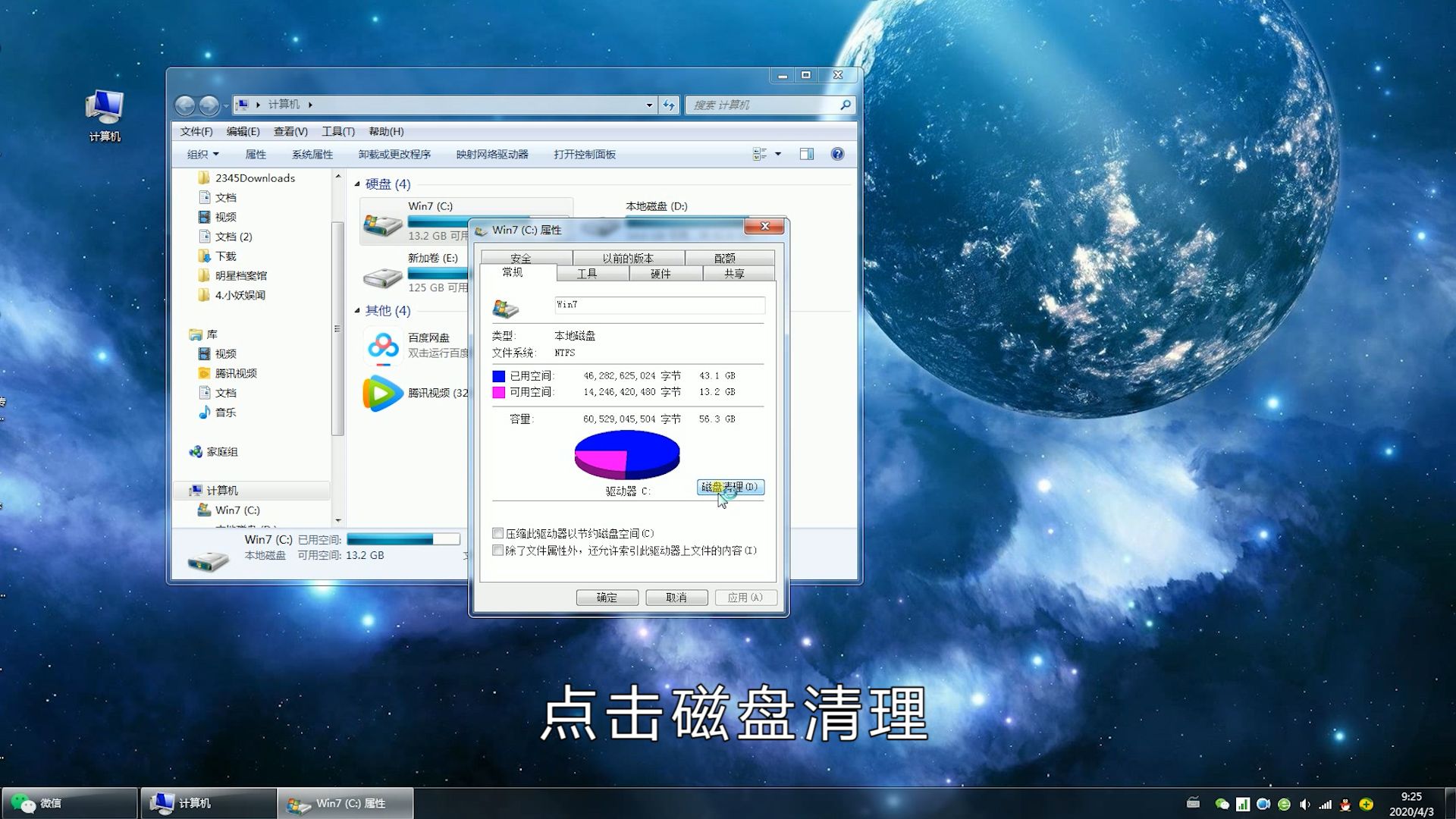Toggle 允许索引此驱动器上文件的内容 checkbox
The image size is (1456, 819).
click(497, 551)
